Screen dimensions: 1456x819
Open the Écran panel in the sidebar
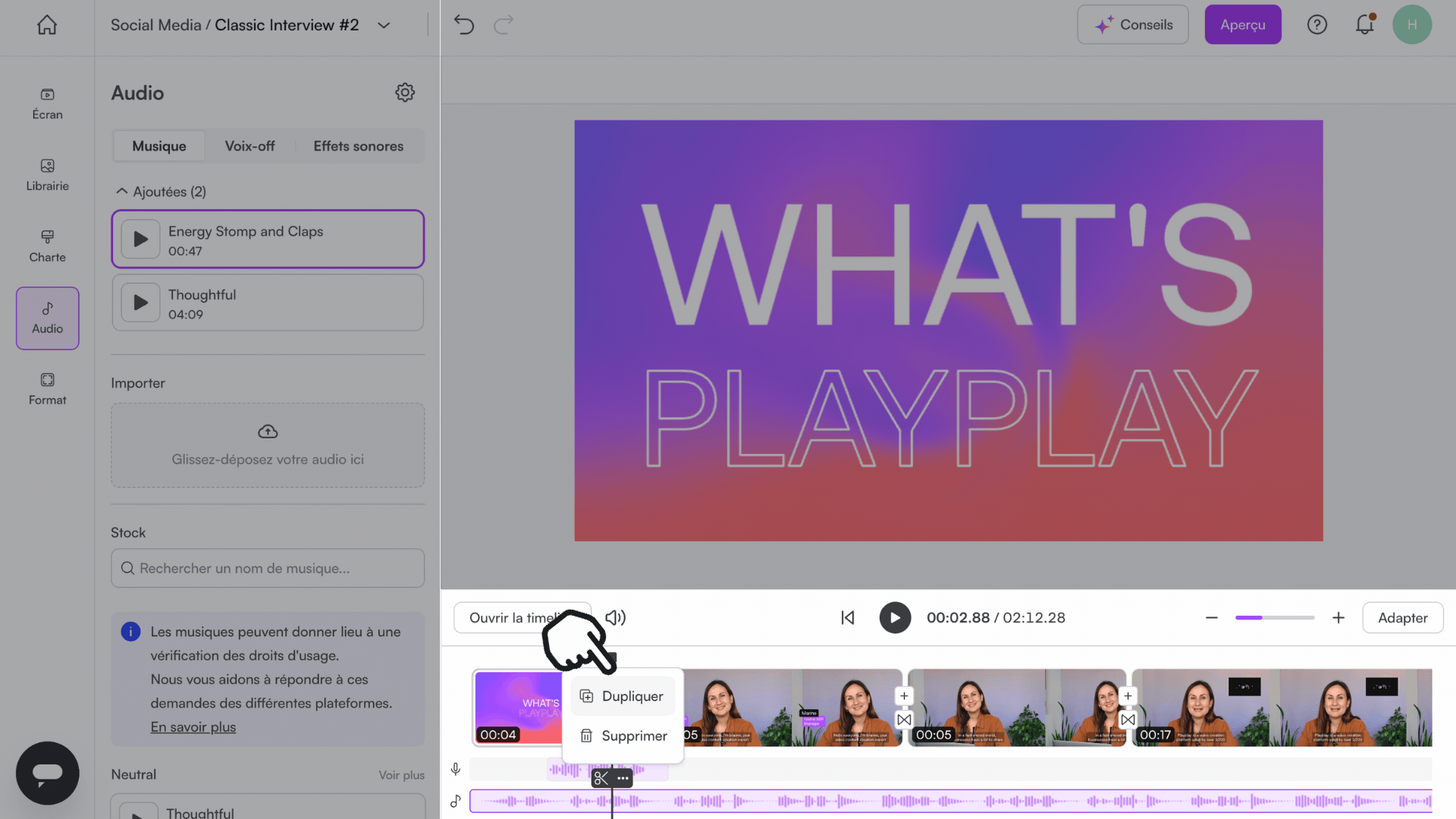(x=47, y=104)
